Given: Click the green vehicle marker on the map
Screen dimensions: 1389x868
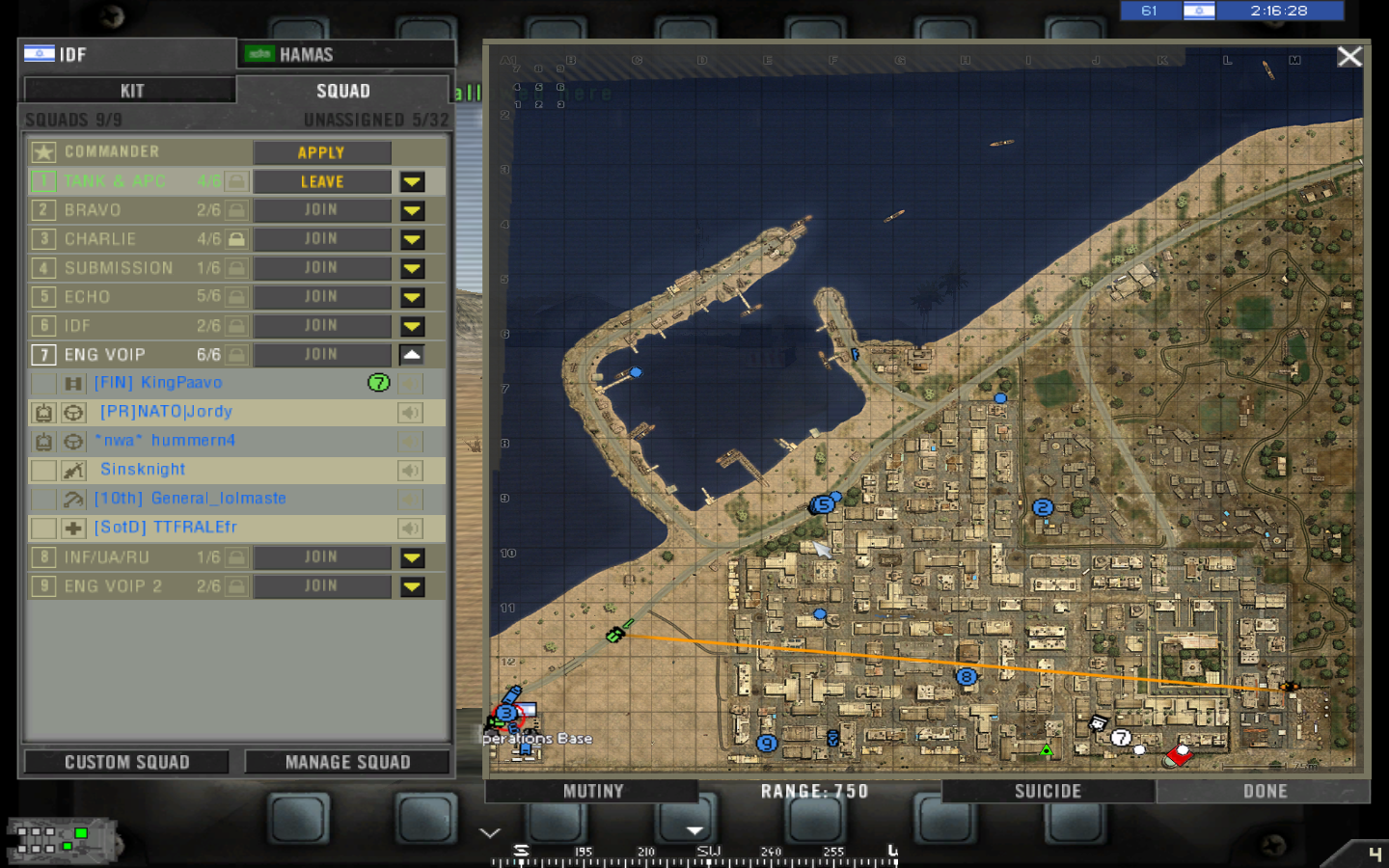Looking at the screenshot, I should (615, 634).
